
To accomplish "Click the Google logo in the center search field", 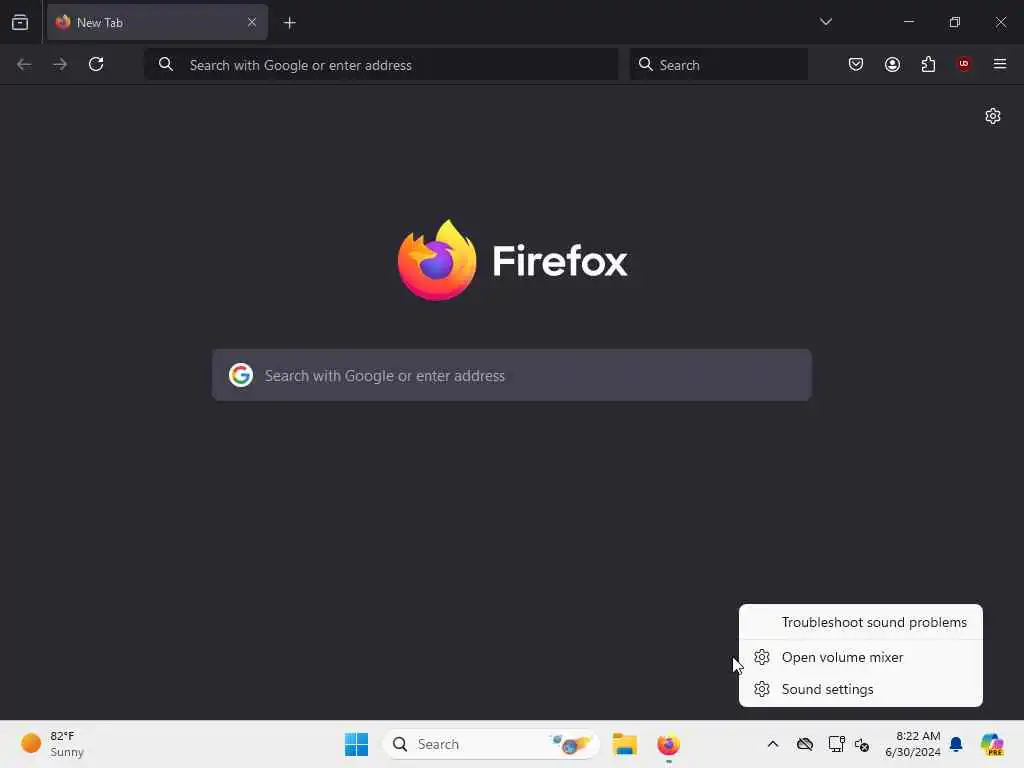I will click(241, 376).
